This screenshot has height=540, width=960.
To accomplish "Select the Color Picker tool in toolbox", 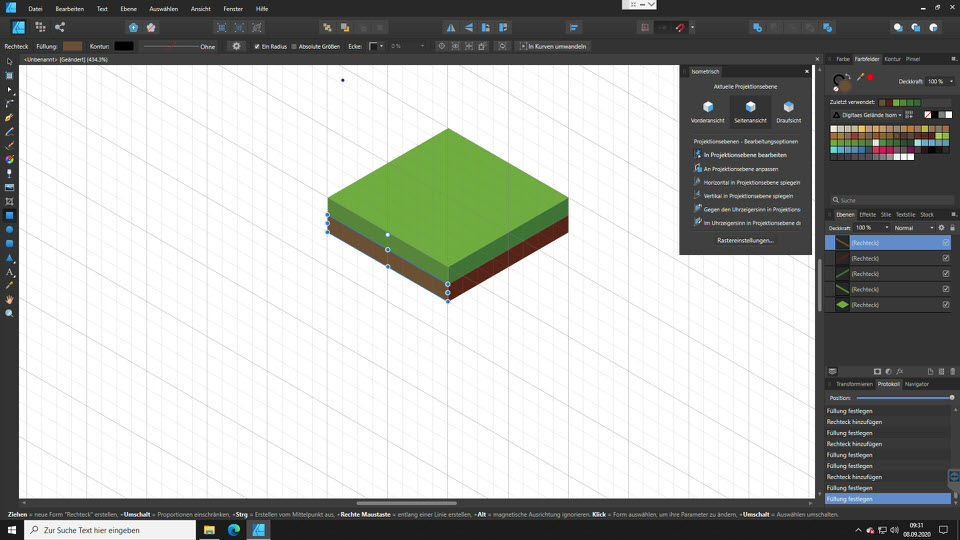I will coord(9,285).
